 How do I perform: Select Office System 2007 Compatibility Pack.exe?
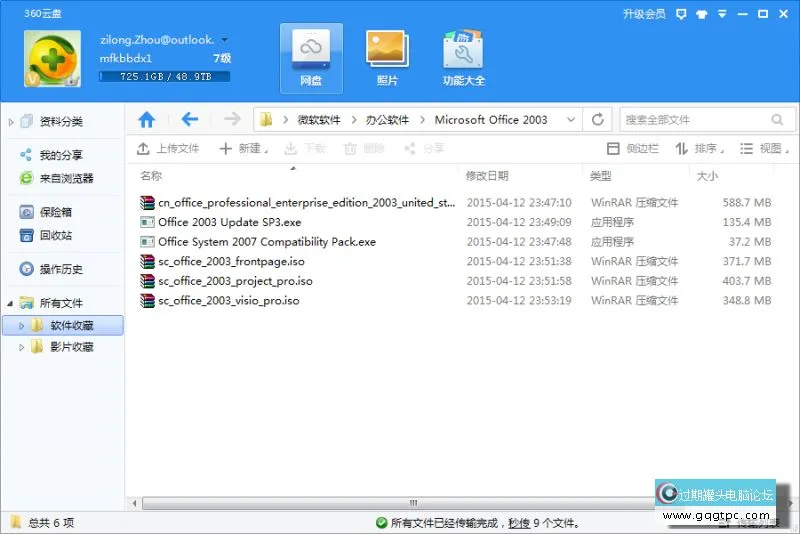[455, 242]
